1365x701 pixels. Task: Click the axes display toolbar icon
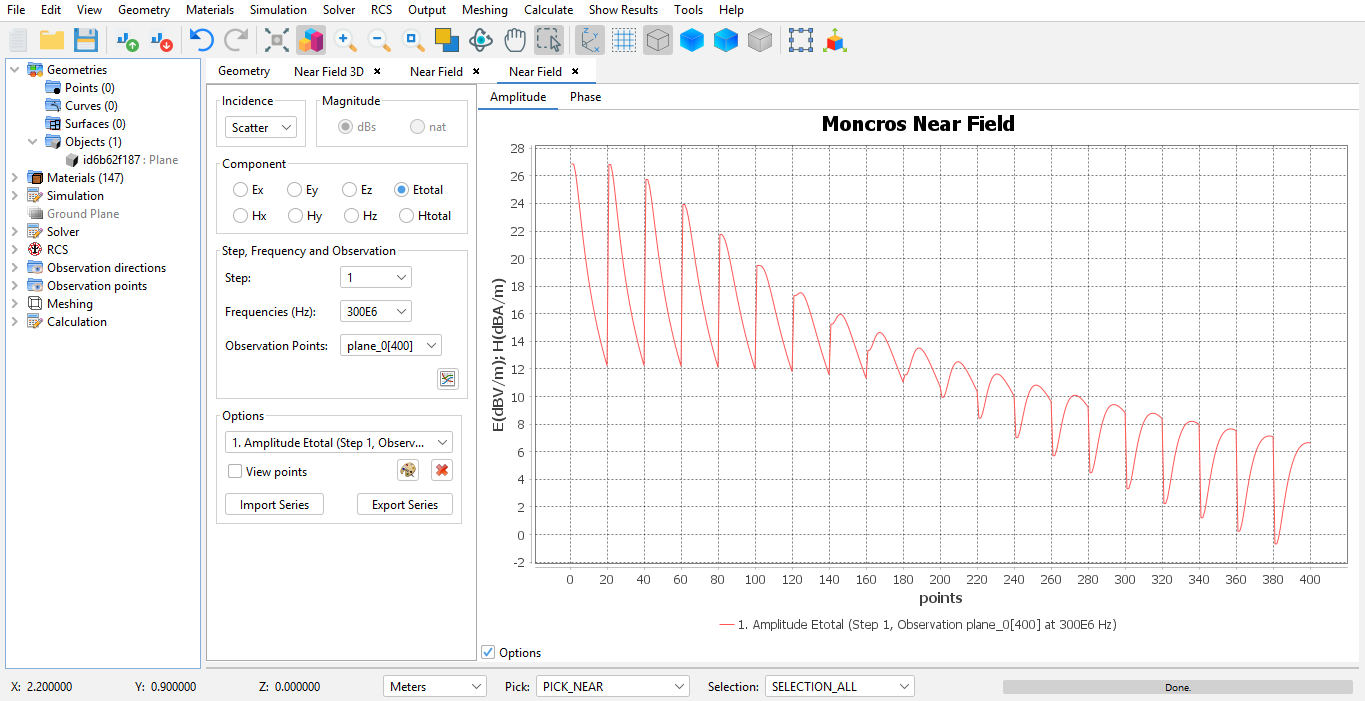[x=590, y=40]
